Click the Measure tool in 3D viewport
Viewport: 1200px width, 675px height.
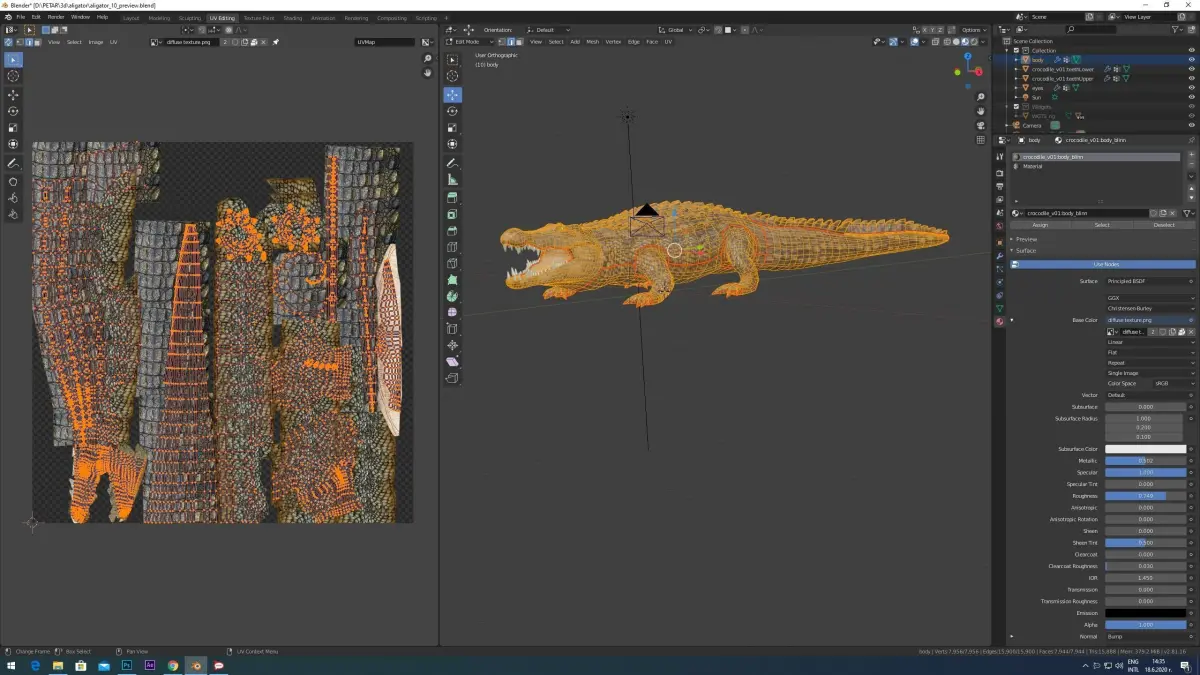click(452, 179)
